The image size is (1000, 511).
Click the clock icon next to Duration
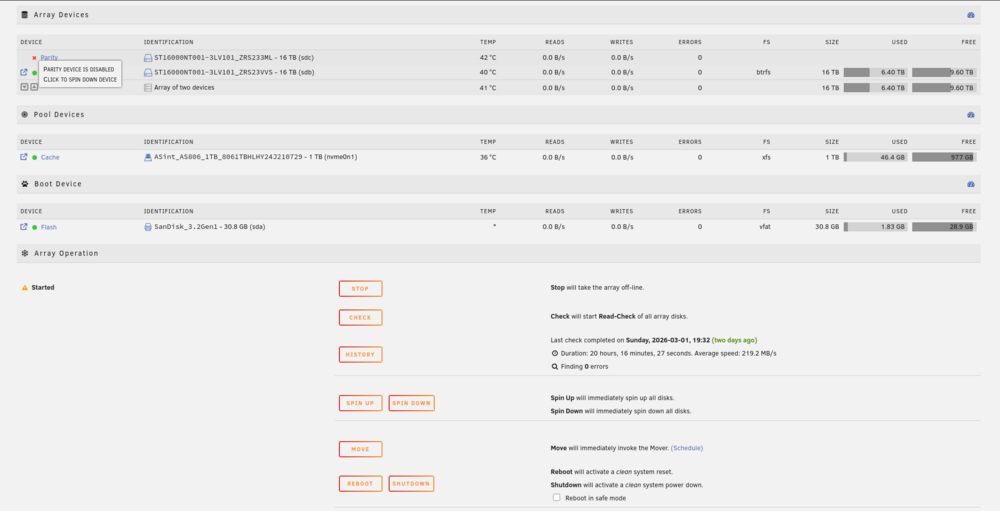pyautogui.click(x=555, y=353)
